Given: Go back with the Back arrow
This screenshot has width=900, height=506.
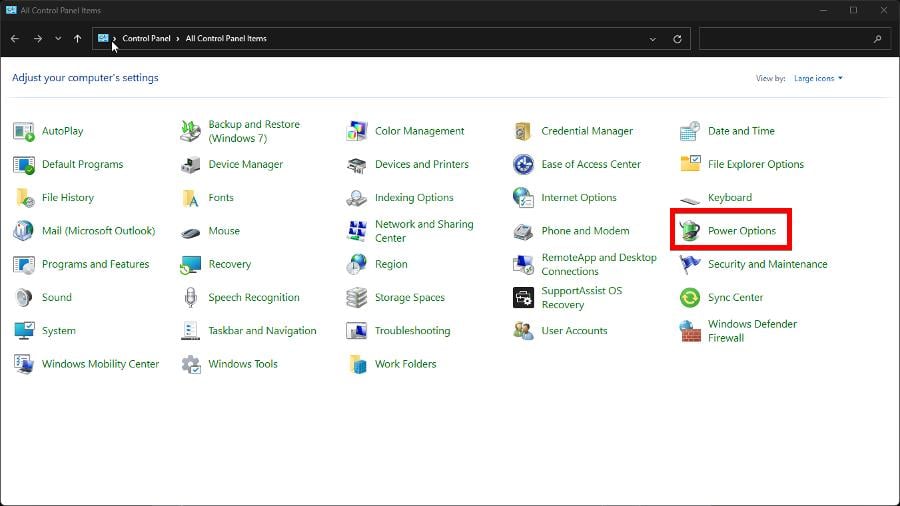Looking at the screenshot, I should pos(15,38).
